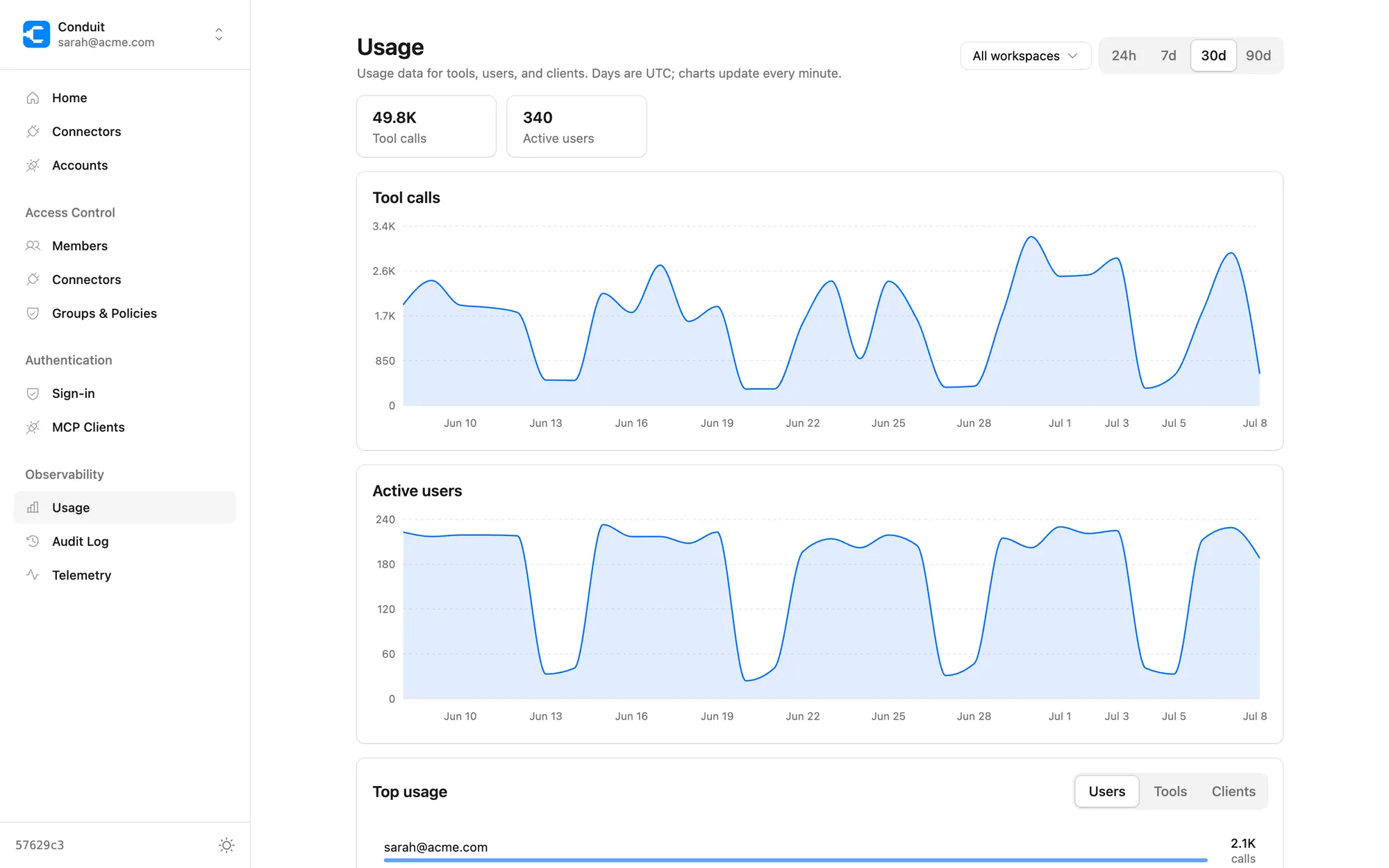Click Jul 1 label on Active users chart
This screenshot has height=868, width=1389.
(1059, 716)
